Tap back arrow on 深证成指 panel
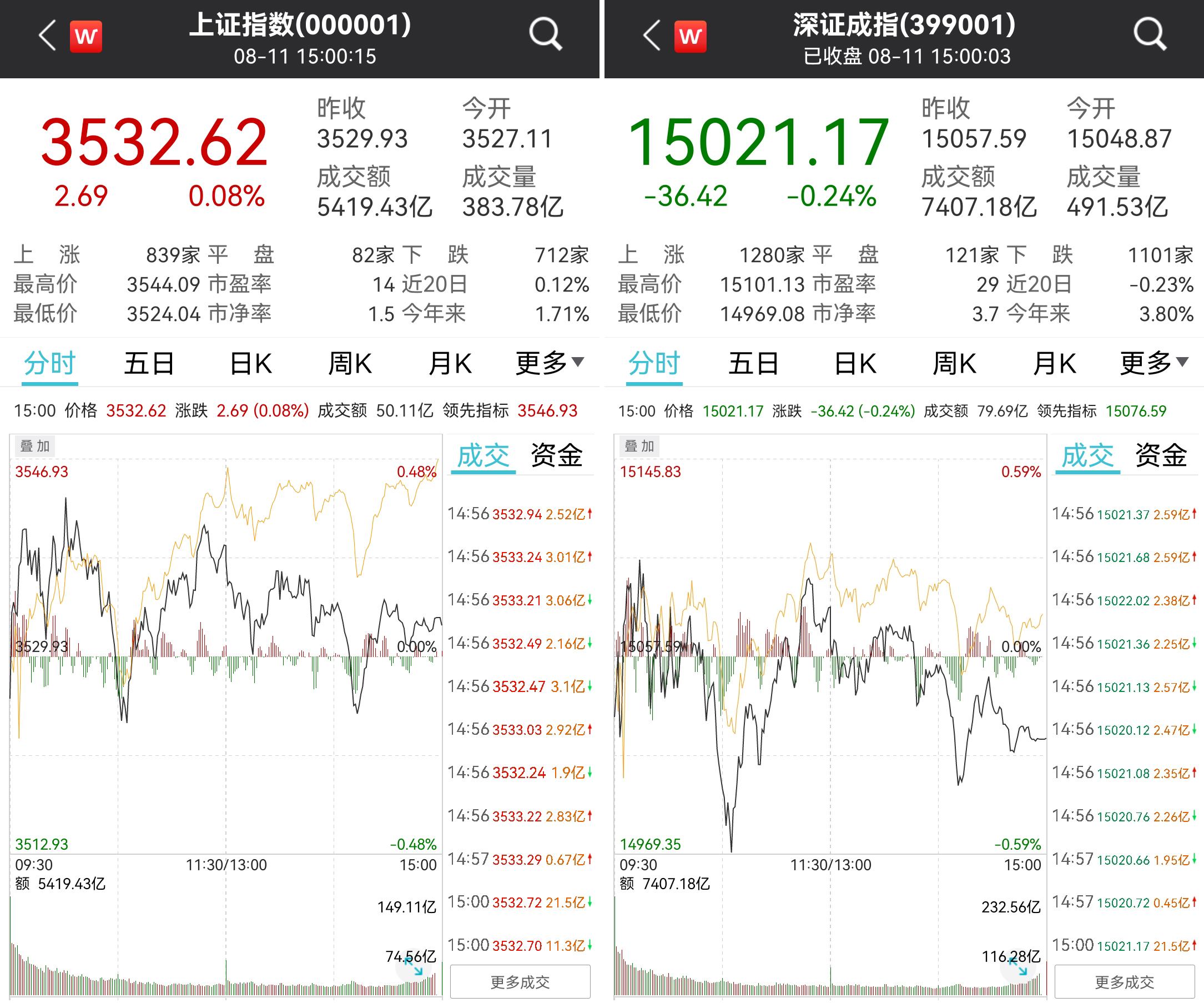This screenshot has height=1003, width=1204. (x=651, y=36)
